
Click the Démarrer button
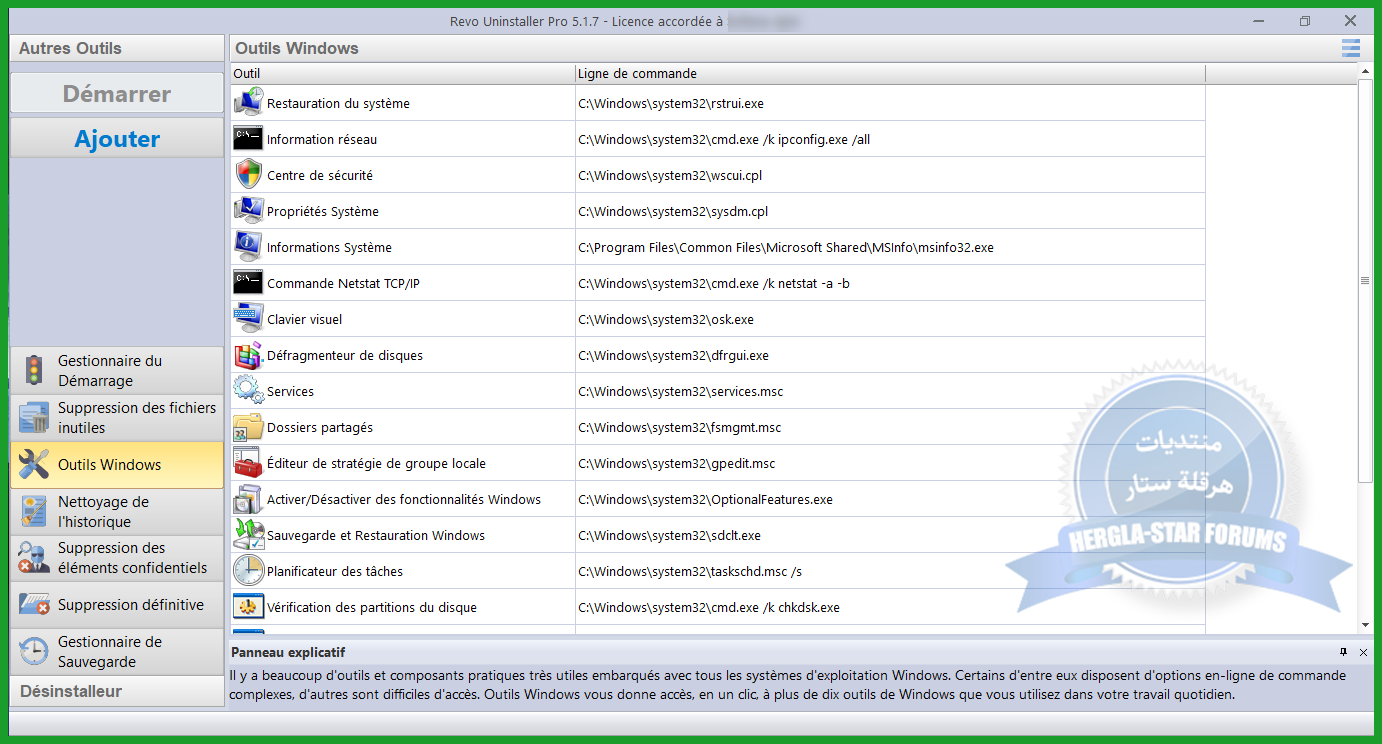click(x=117, y=94)
